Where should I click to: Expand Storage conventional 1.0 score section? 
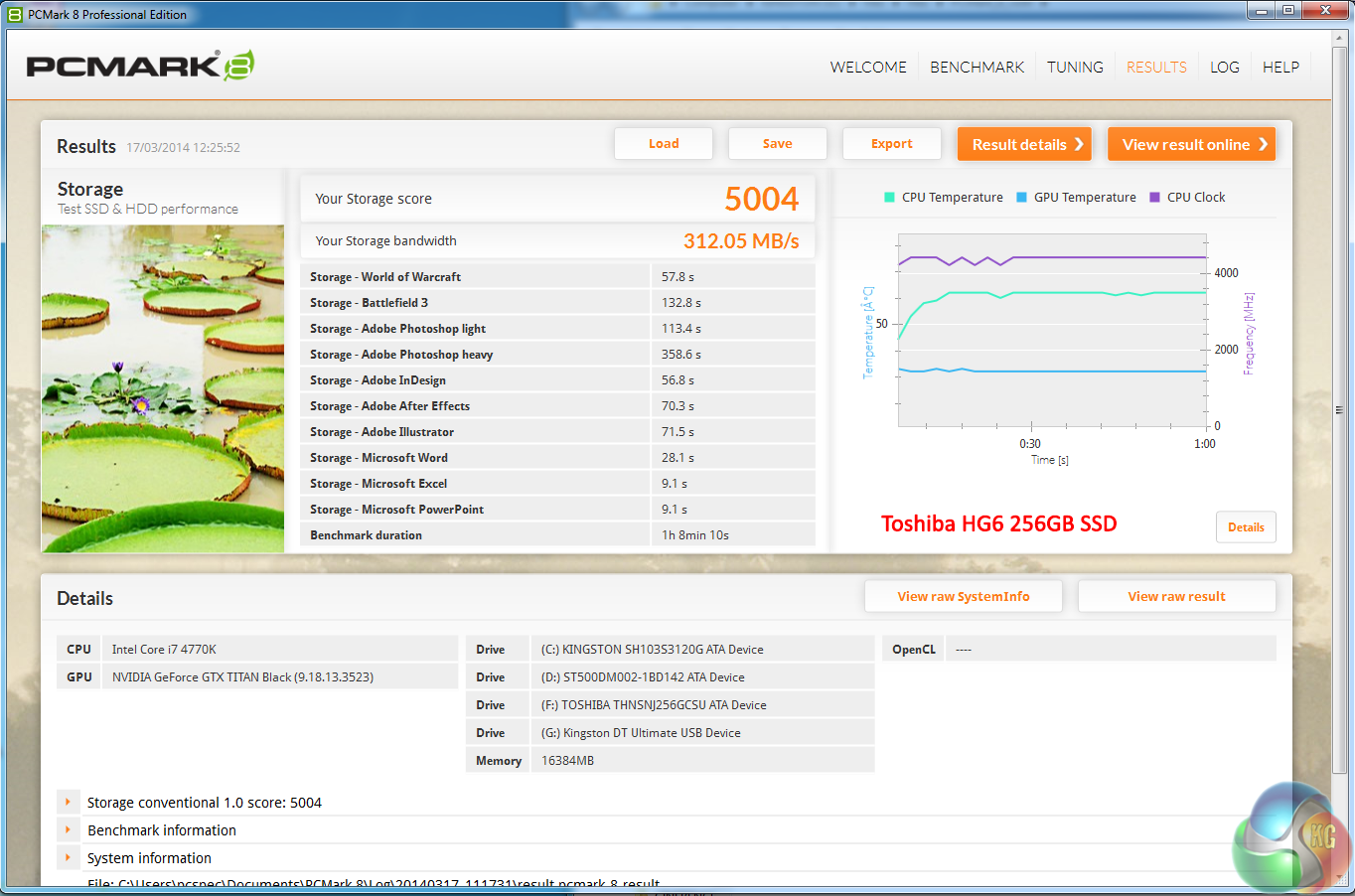click(x=68, y=803)
